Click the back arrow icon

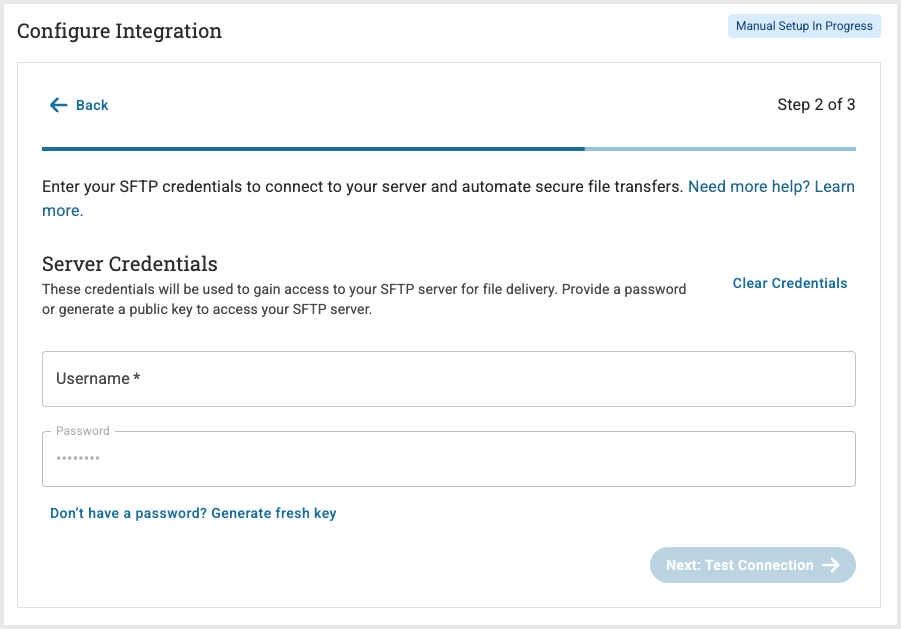click(x=59, y=105)
